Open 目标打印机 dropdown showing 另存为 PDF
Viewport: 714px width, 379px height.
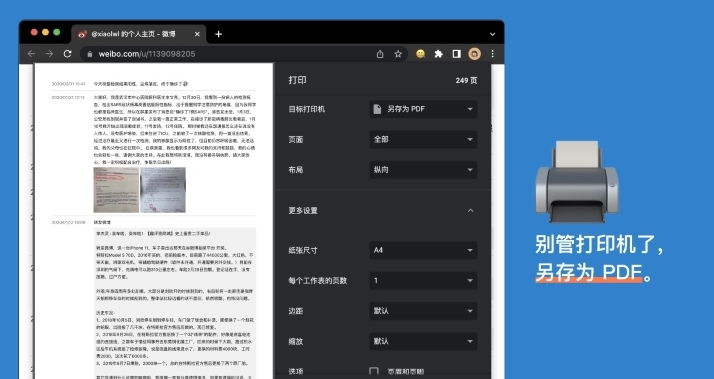click(423, 109)
